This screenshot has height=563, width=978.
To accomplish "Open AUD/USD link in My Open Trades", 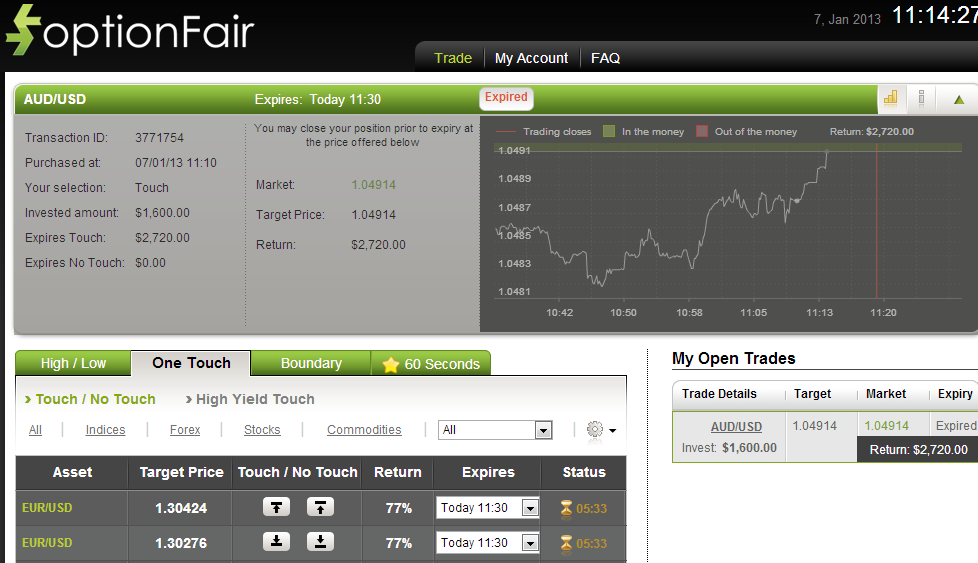I will coord(736,426).
